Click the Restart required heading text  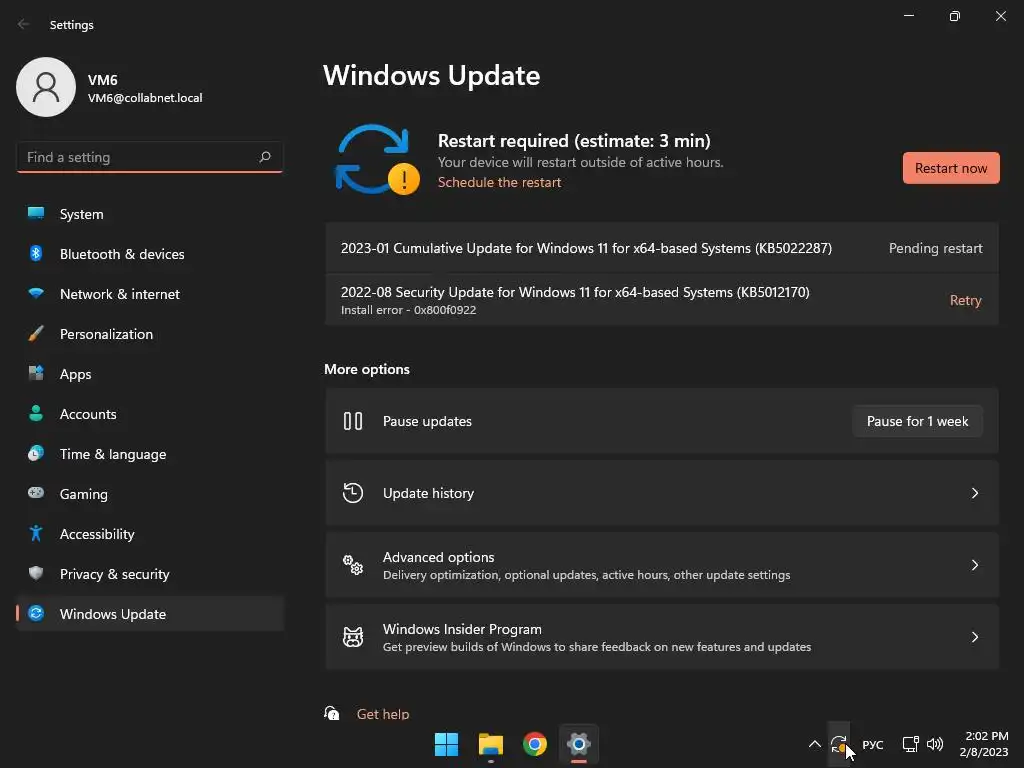(x=574, y=140)
